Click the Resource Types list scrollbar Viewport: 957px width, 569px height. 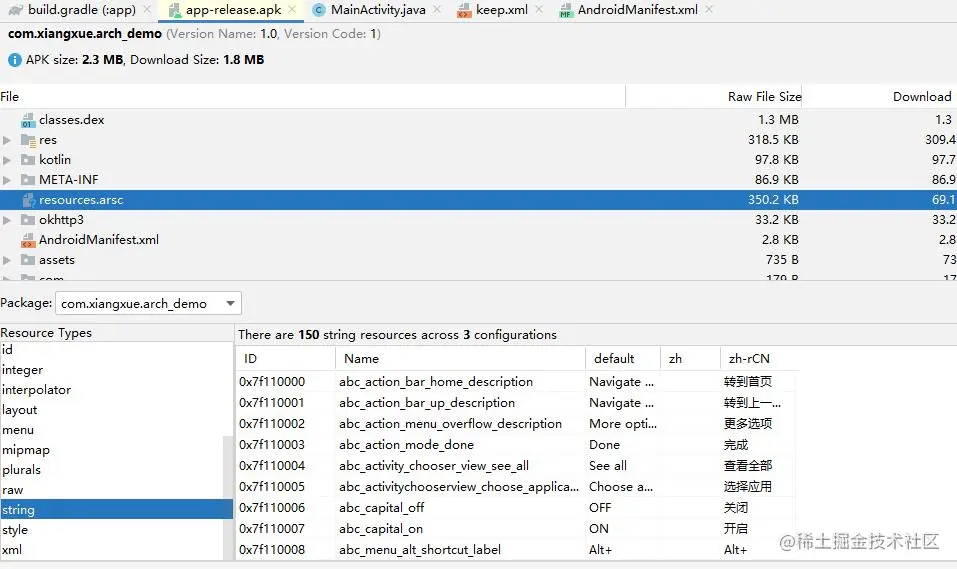(x=228, y=498)
